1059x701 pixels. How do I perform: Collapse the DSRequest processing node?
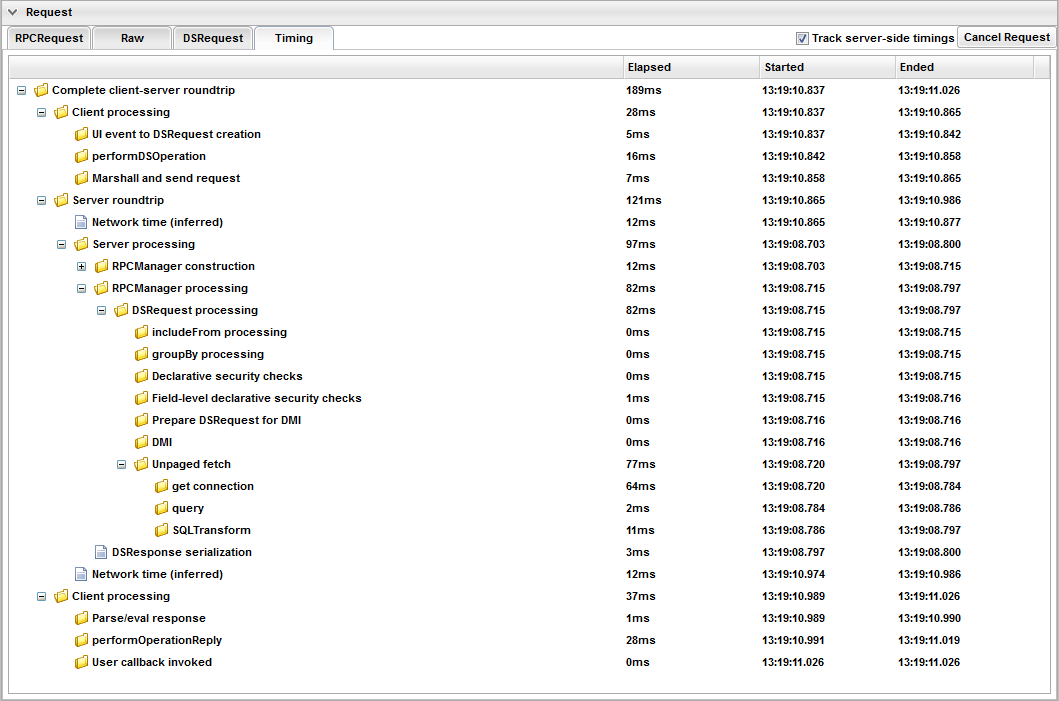coord(102,311)
